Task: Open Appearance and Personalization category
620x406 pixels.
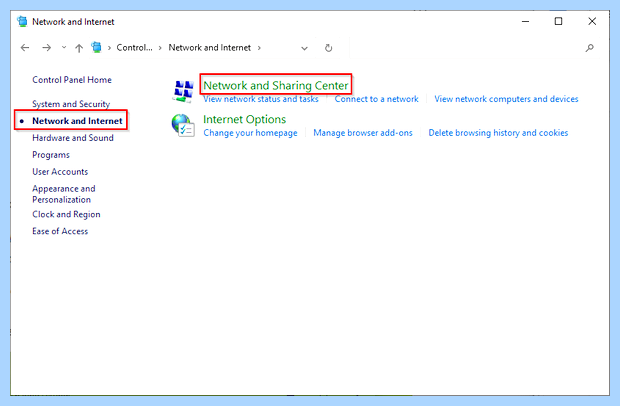Action: (64, 194)
